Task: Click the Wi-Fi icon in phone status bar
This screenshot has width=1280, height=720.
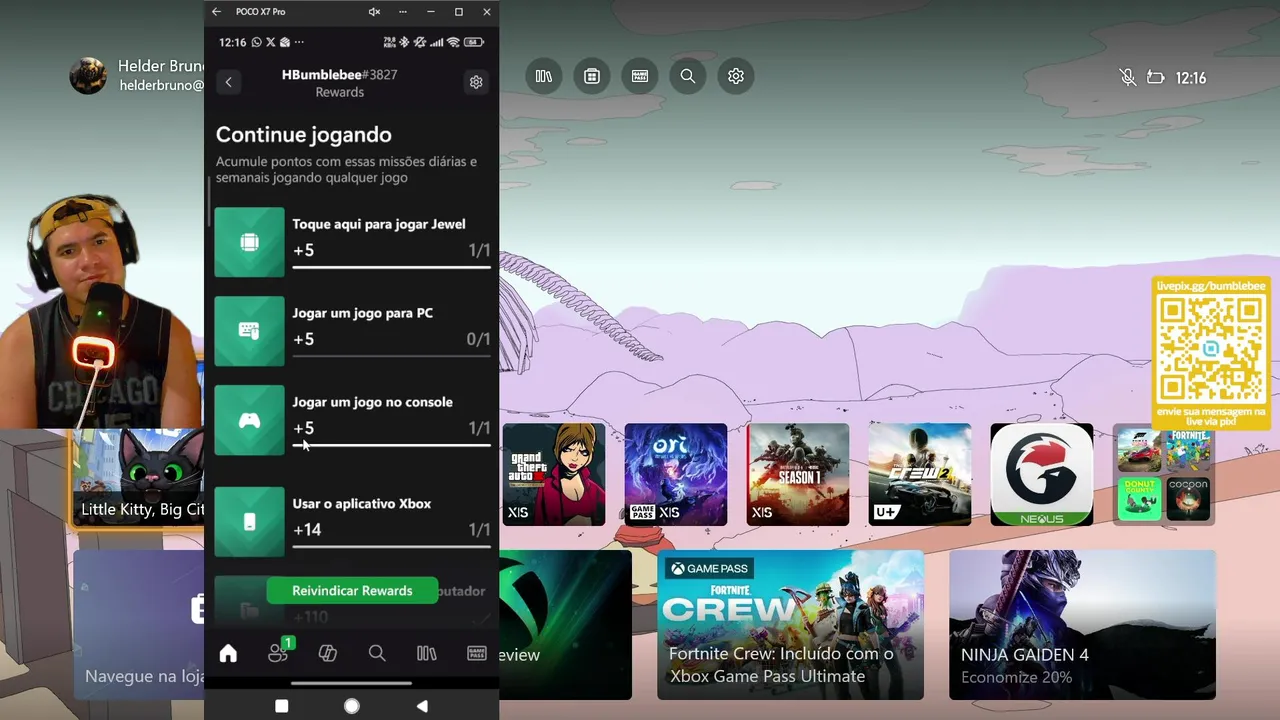Action: pyautogui.click(x=453, y=42)
